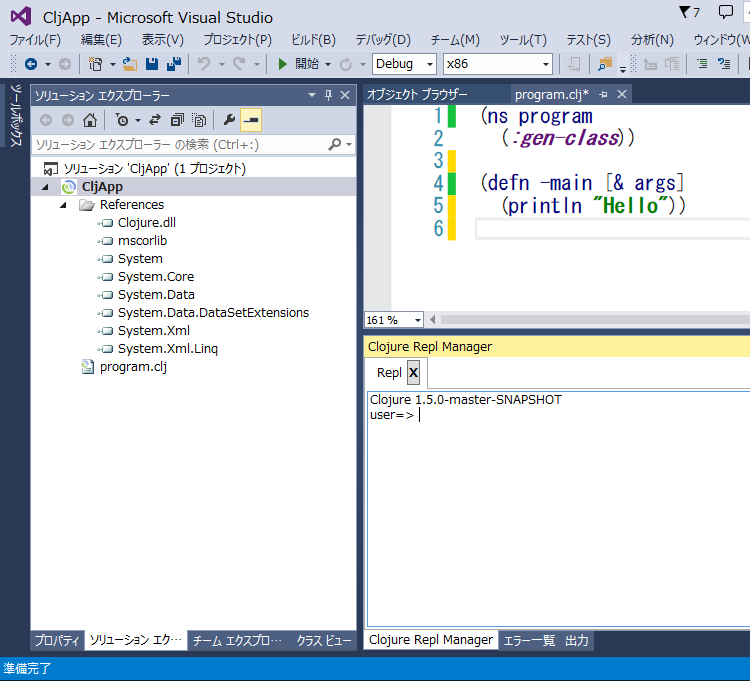Switch to the クラス ビュー tab

point(324,640)
